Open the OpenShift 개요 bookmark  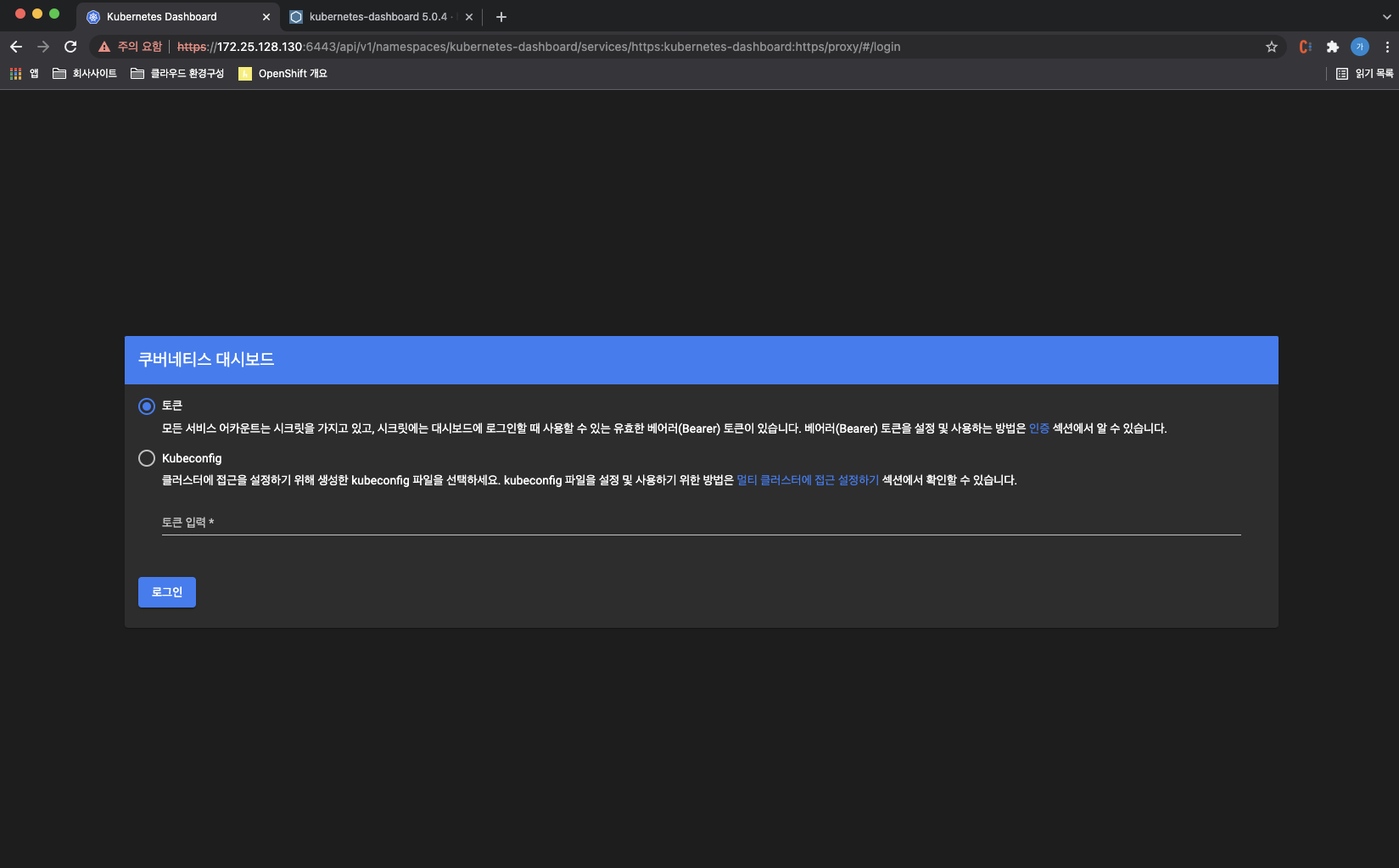(283, 74)
